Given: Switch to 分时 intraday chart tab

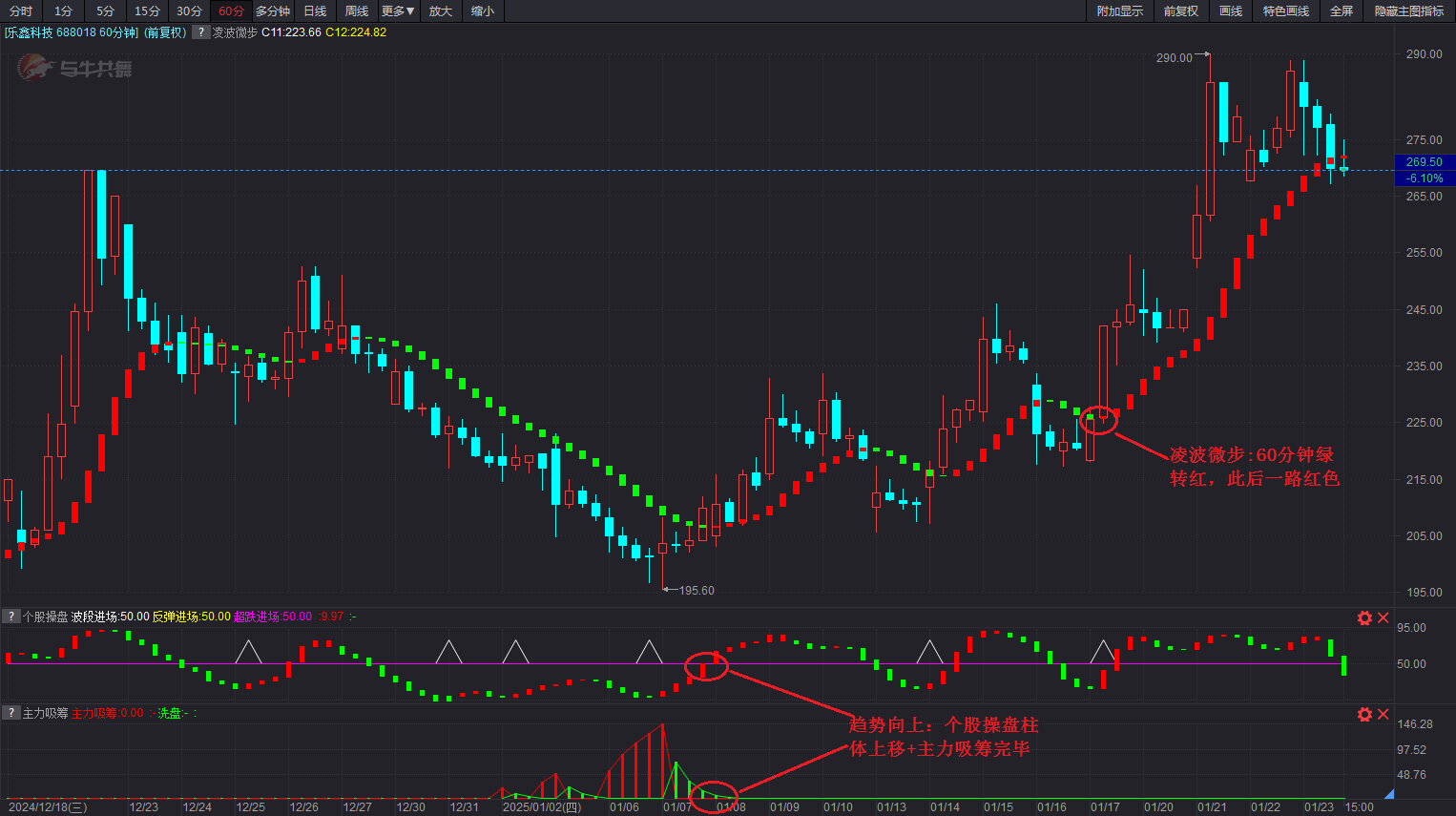Looking at the screenshot, I should click(21, 11).
